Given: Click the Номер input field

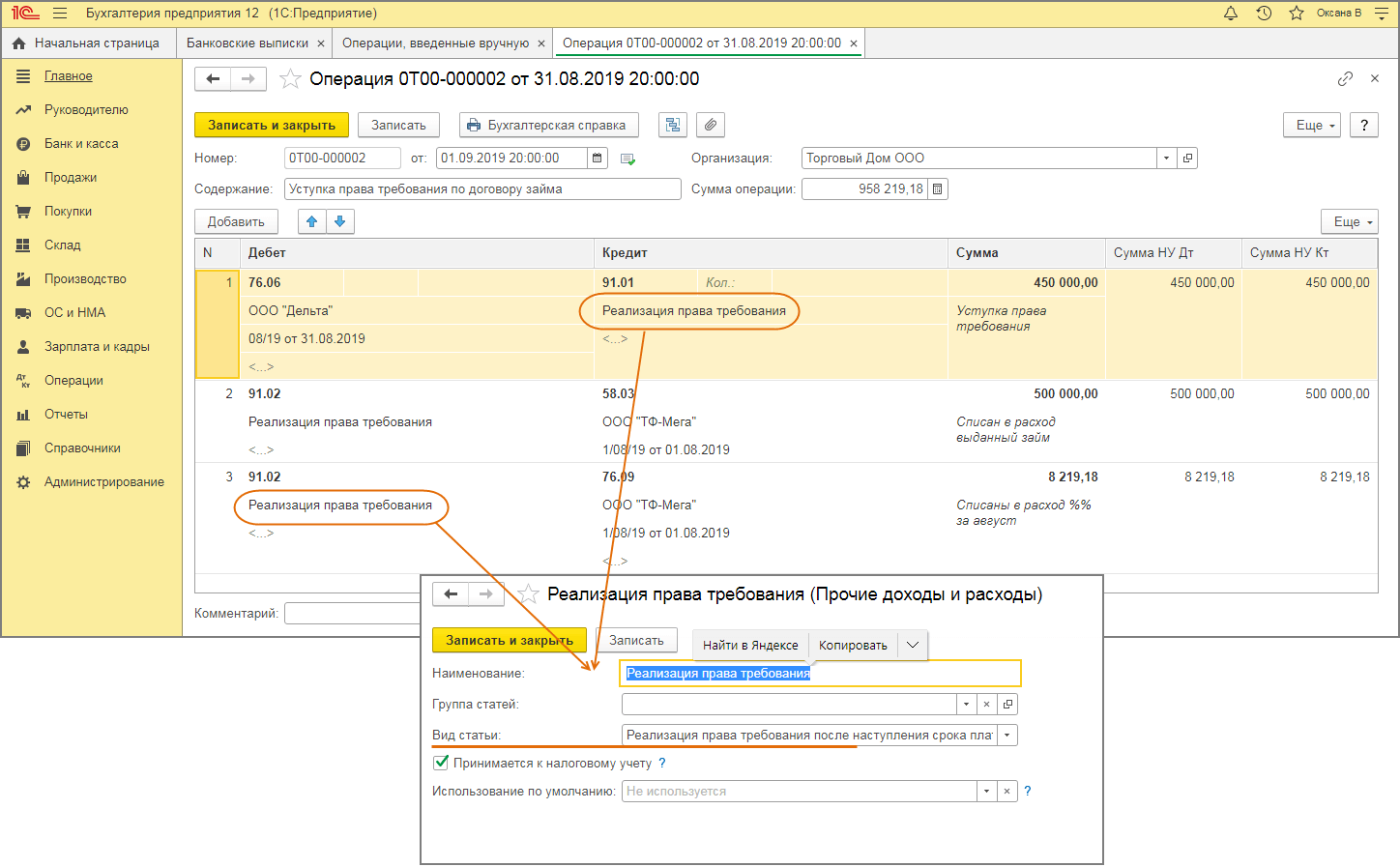Looking at the screenshot, I should (342, 159).
